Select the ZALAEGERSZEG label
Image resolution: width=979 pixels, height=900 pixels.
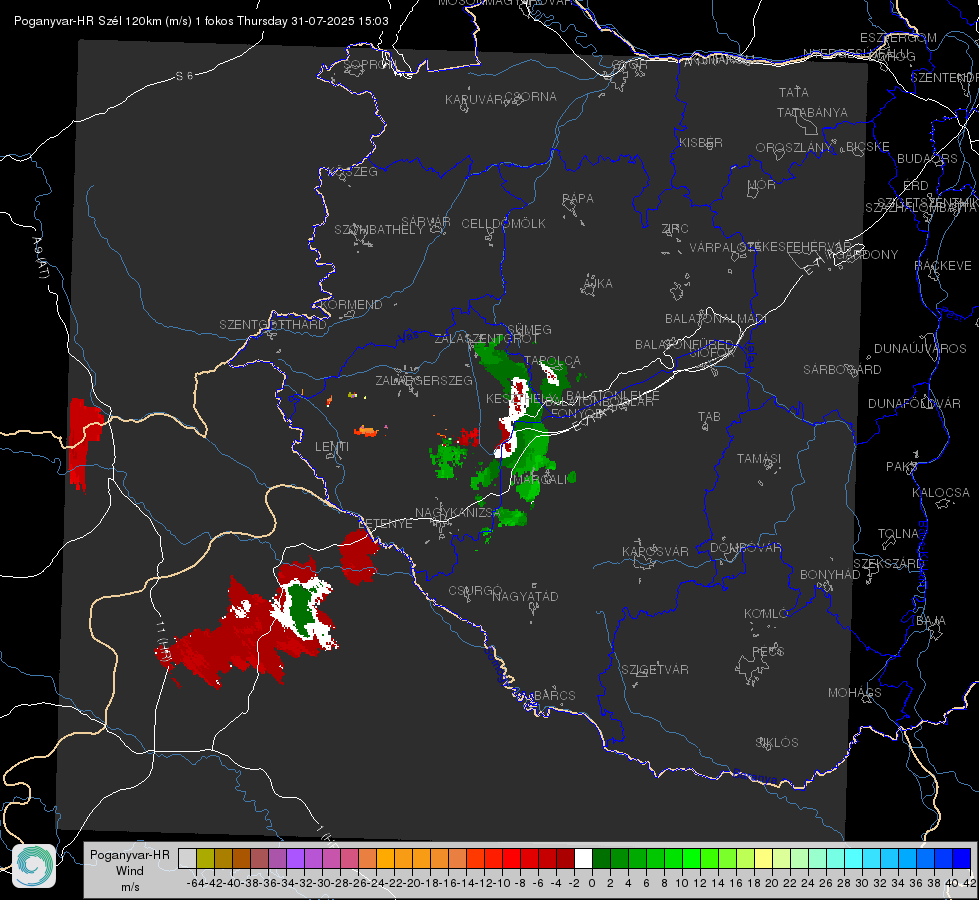424,380
